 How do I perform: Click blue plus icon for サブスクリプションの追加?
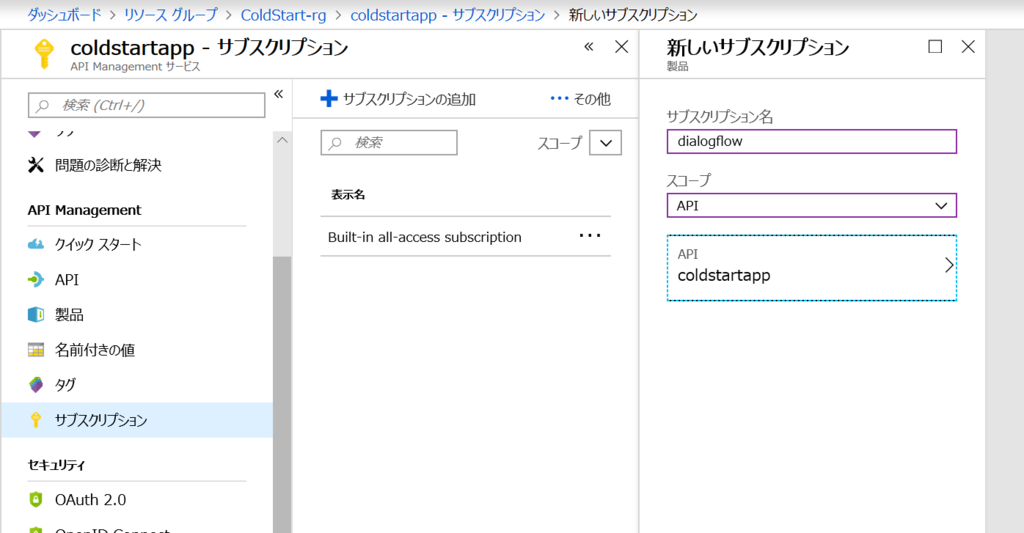(x=328, y=99)
